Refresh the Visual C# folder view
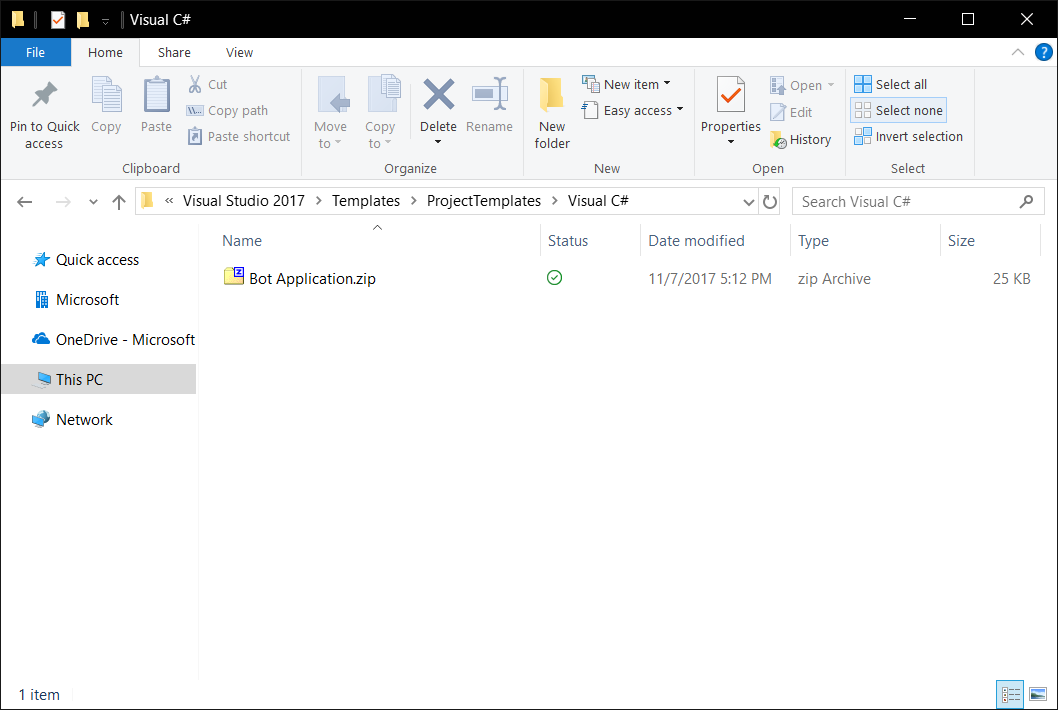1058x710 pixels. (770, 201)
